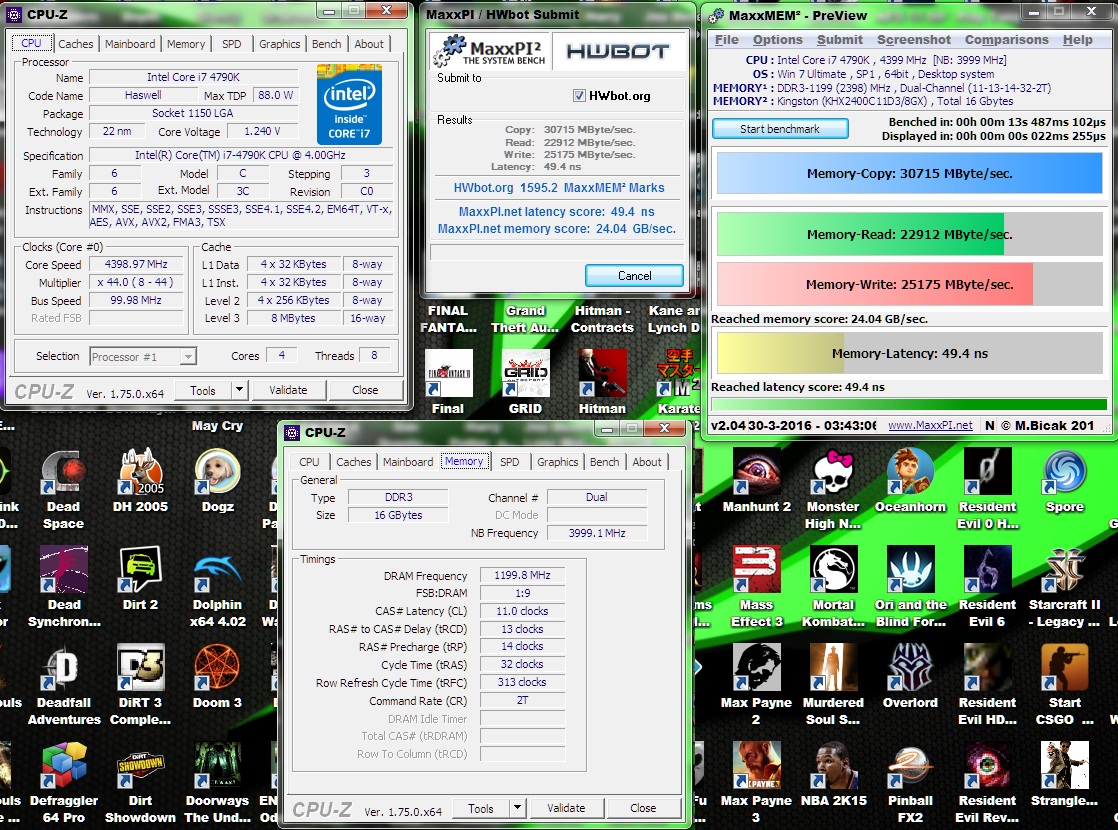The height and width of the screenshot is (830, 1118).
Task: Click Tools button in lower CPU-Z window
Action: (481, 808)
